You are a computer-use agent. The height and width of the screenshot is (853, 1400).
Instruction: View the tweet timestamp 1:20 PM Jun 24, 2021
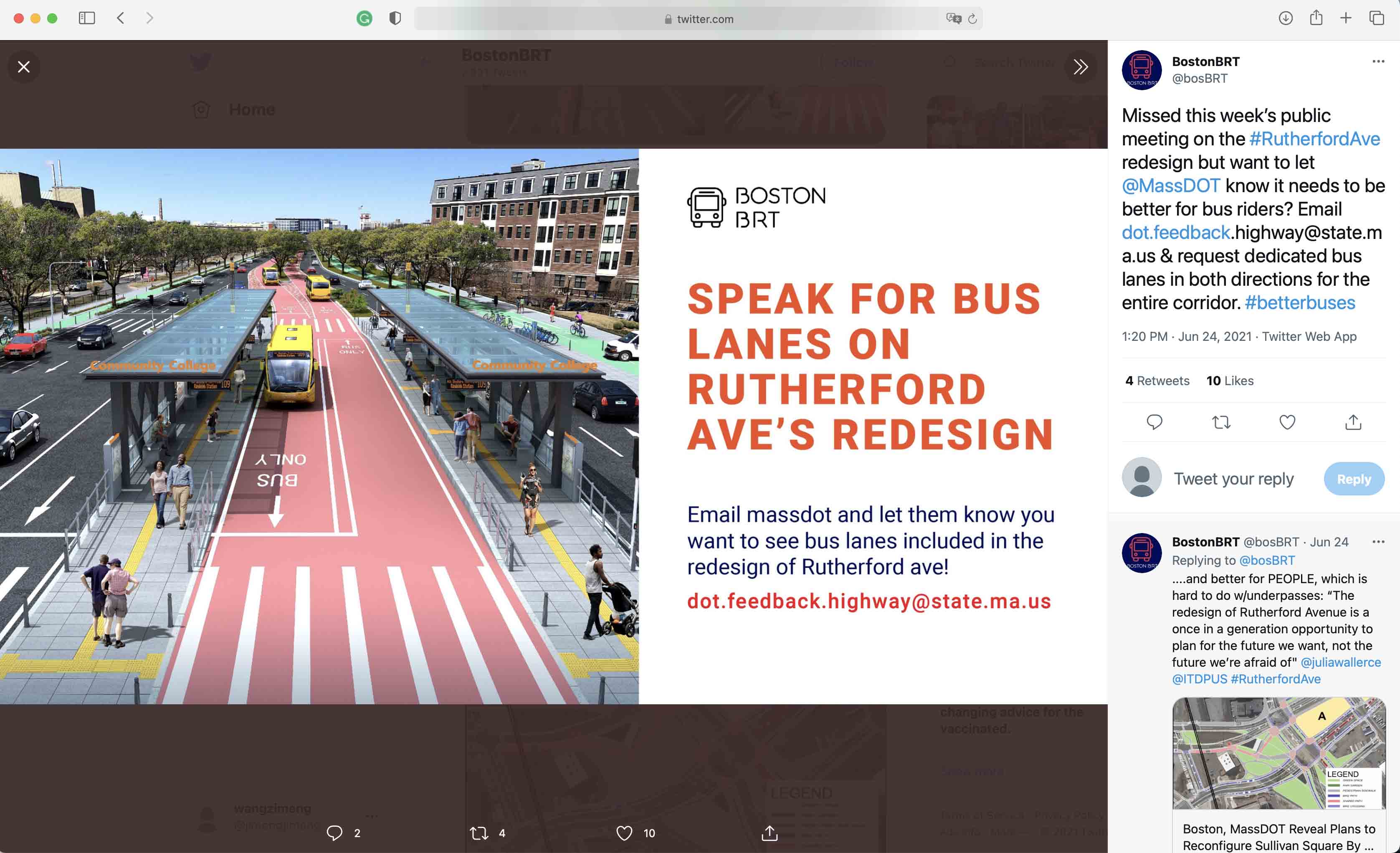(x=1186, y=336)
